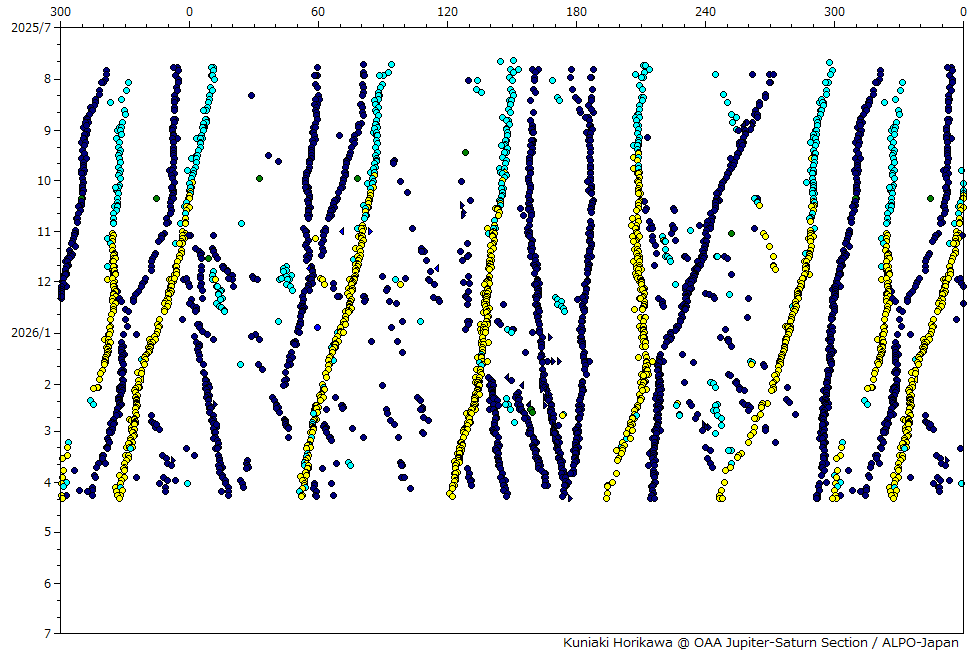Click the bottom "7" label on left axis
Image resolution: width=980 pixels, height=650 pixels.
tap(47, 634)
